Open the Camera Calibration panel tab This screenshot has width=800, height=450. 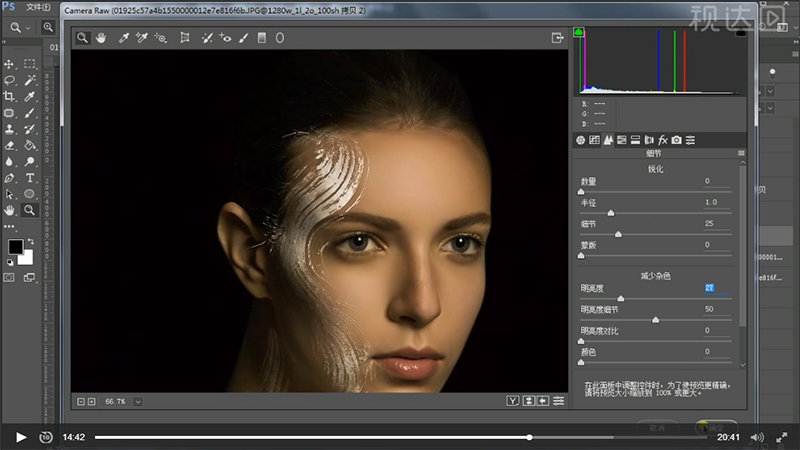[677, 140]
